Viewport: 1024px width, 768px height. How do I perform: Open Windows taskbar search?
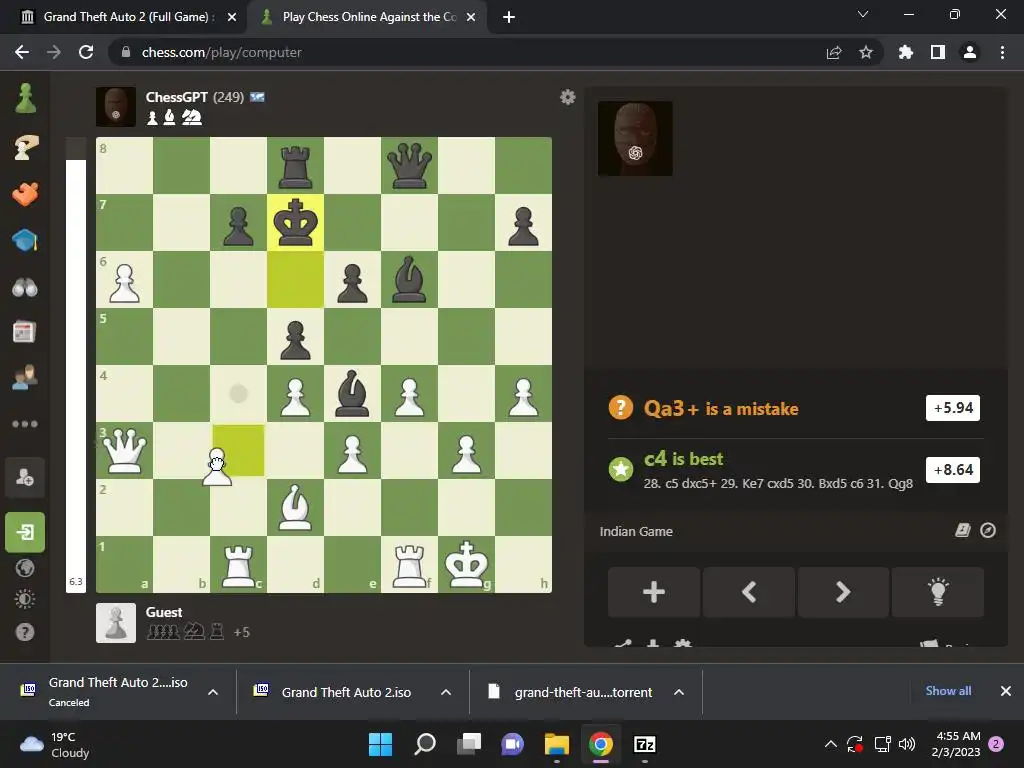[424, 744]
